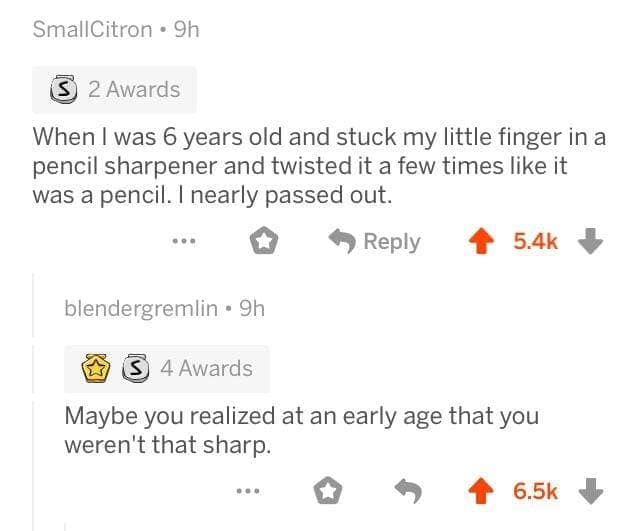View the 2 Awards on SmallCitron's comment
This screenshot has width=620, height=531.
[x=133, y=89]
